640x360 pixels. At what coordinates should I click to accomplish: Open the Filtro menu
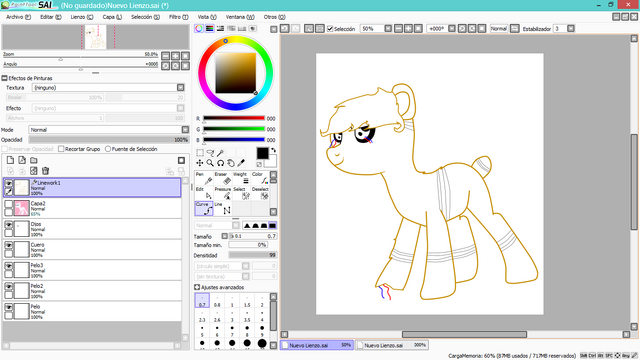coord(178,17)
